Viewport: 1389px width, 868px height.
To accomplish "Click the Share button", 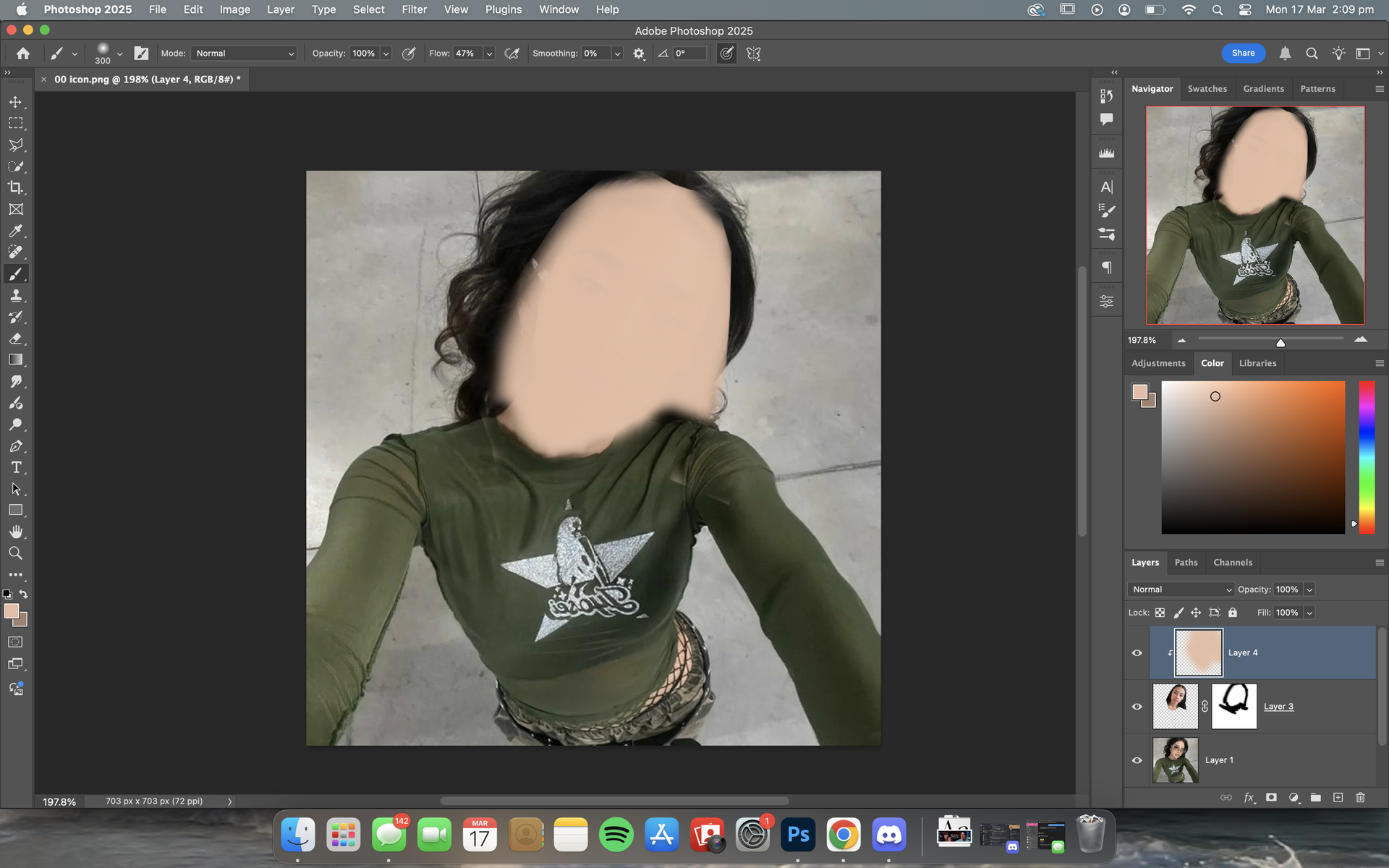I will 1243,53.
